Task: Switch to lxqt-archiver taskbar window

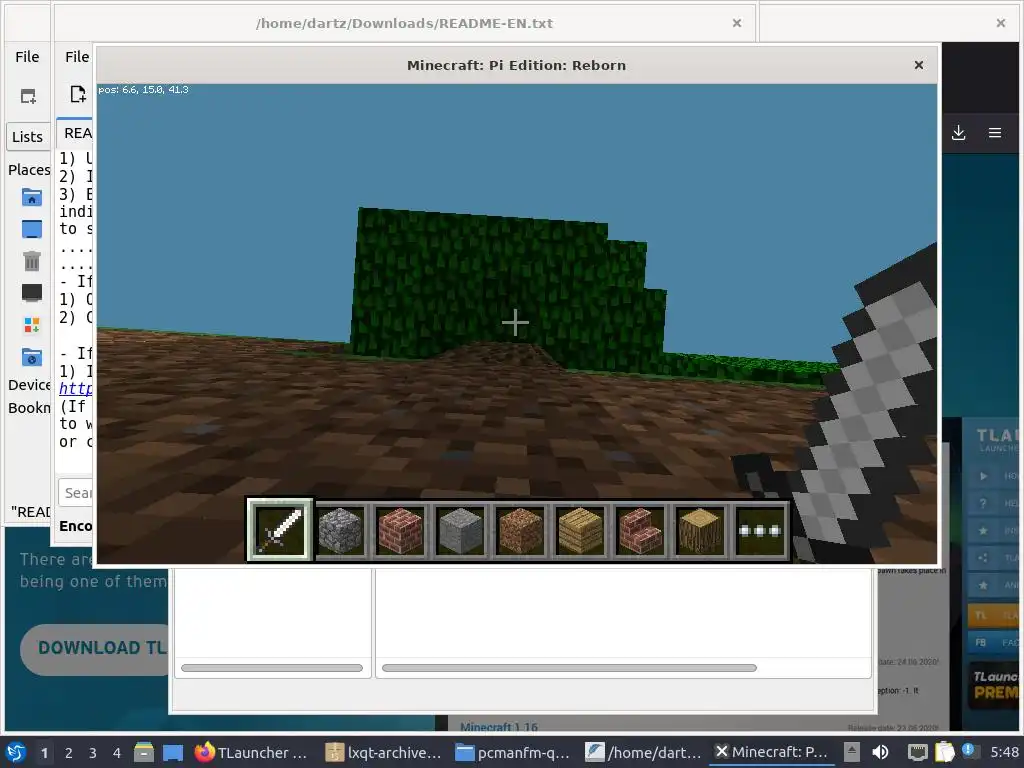Action: point(384,752)
